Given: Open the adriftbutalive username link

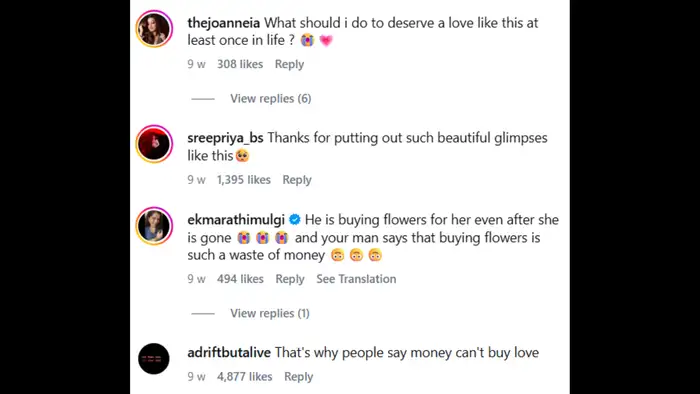Looking at the screenshot, I should click(x=229, y=353).
